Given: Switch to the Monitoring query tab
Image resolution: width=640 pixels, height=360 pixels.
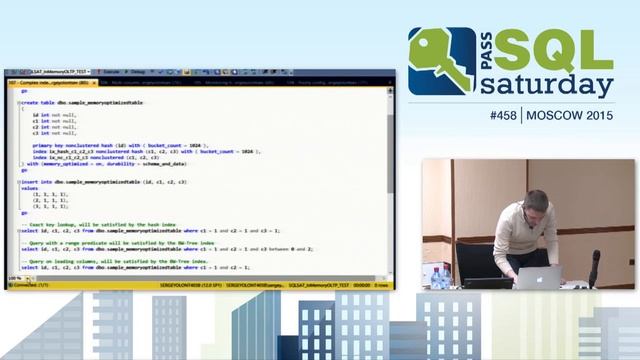Looking at the screenshot, I should pos(233,83).
